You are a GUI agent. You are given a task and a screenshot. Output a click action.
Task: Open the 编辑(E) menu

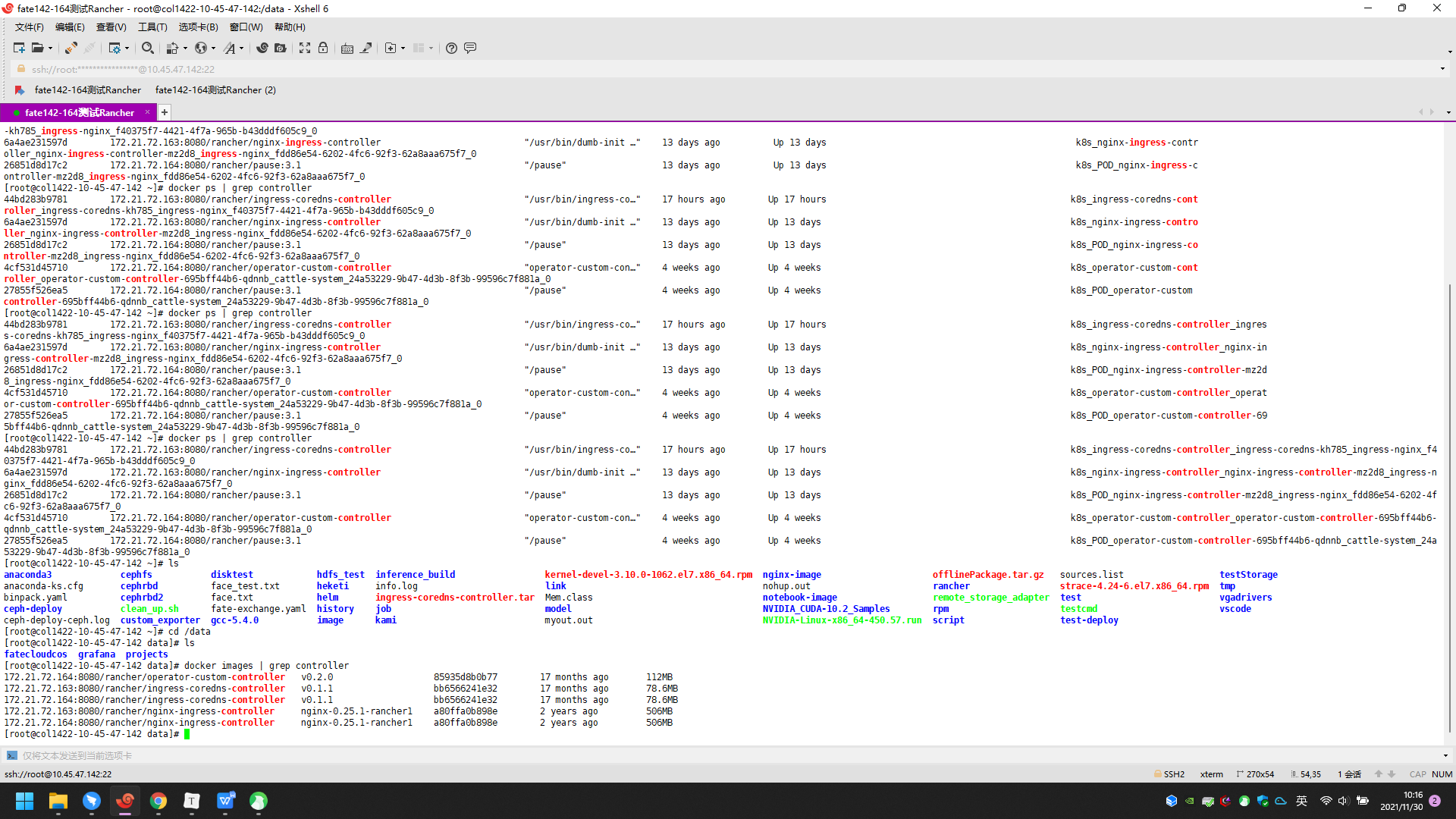[70, 27]
